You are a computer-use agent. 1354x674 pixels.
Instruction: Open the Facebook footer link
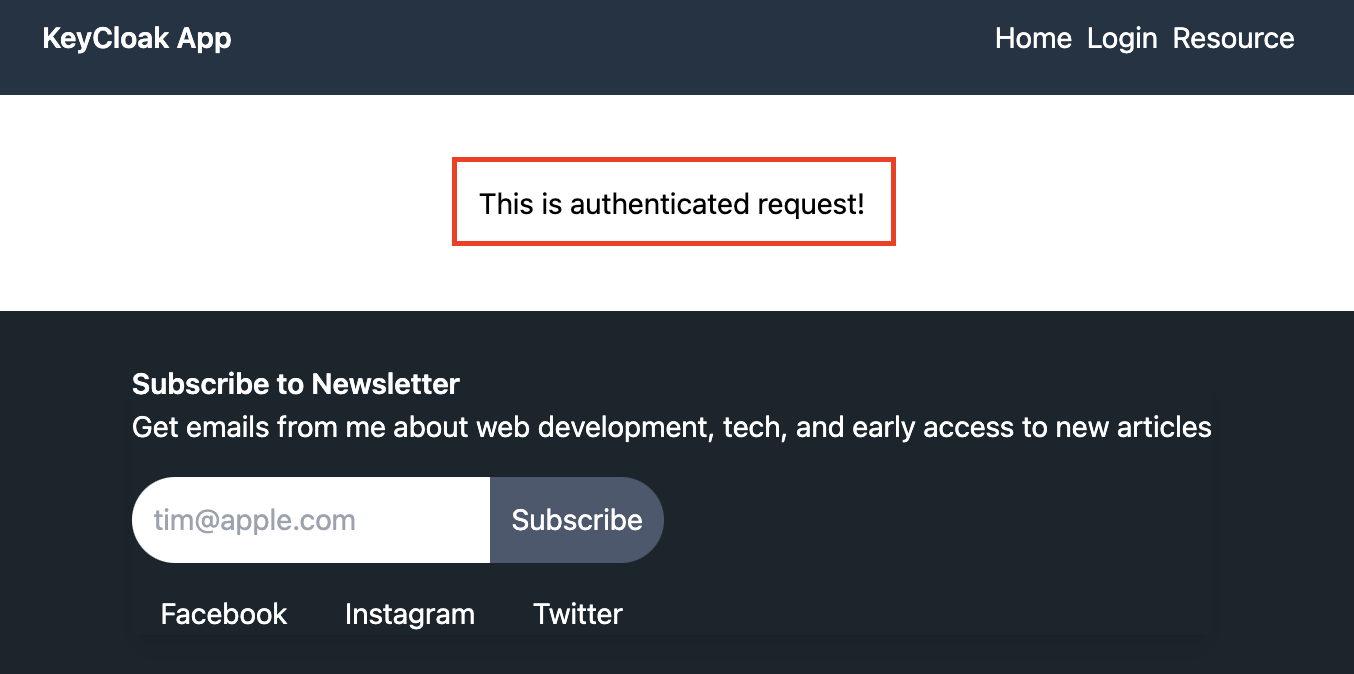[x=224, y=614]
